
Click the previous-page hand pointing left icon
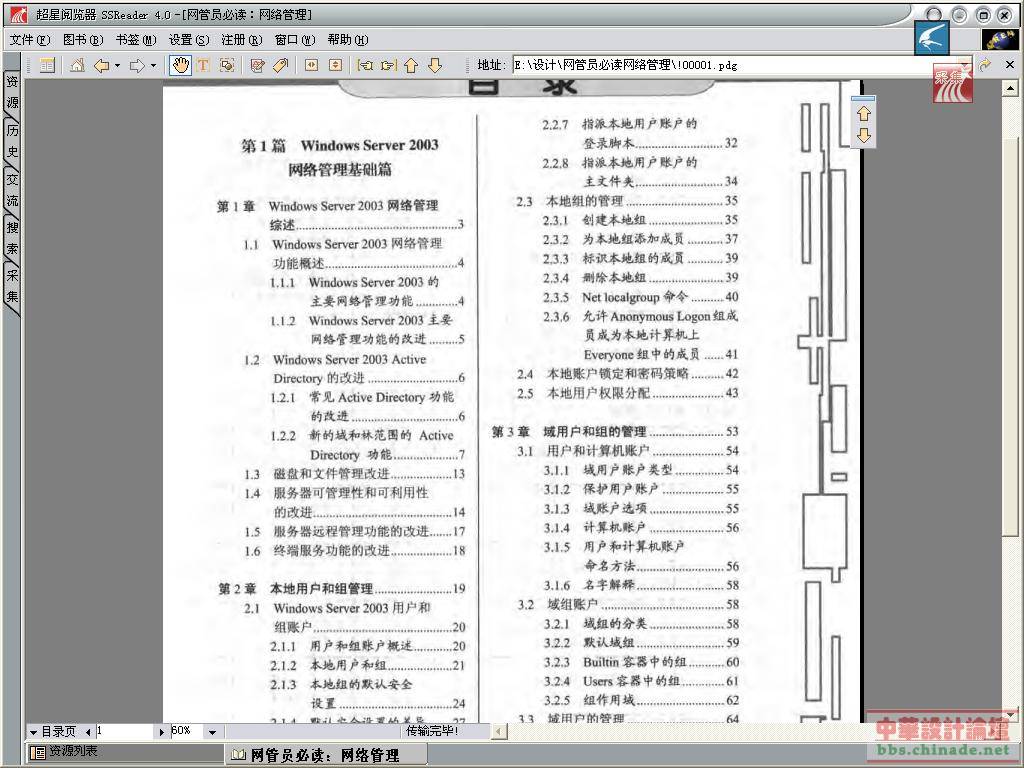365,65
